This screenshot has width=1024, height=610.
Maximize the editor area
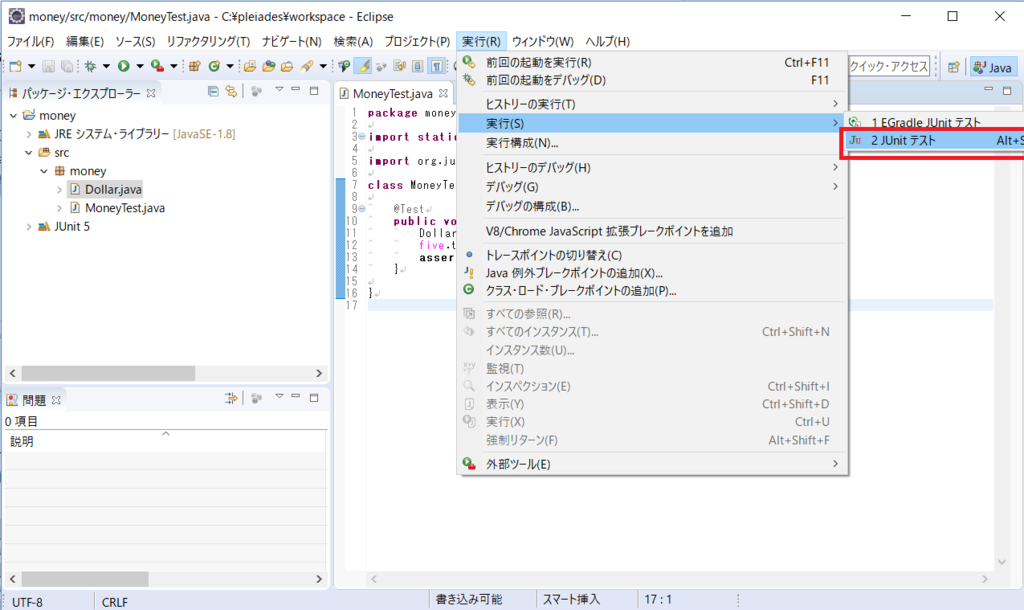click(1007, 91)
